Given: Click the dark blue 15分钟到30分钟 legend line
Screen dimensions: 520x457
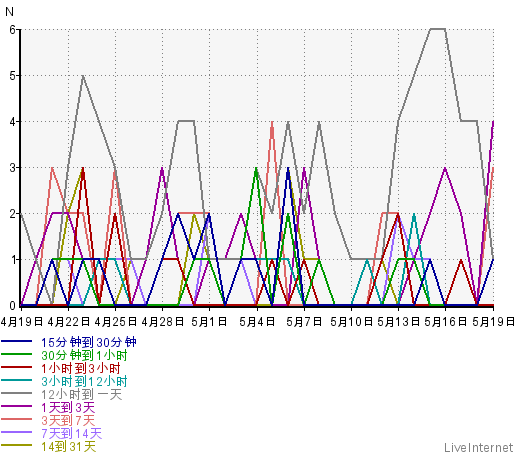Looking at the screenshot, I should coord(16,341).
